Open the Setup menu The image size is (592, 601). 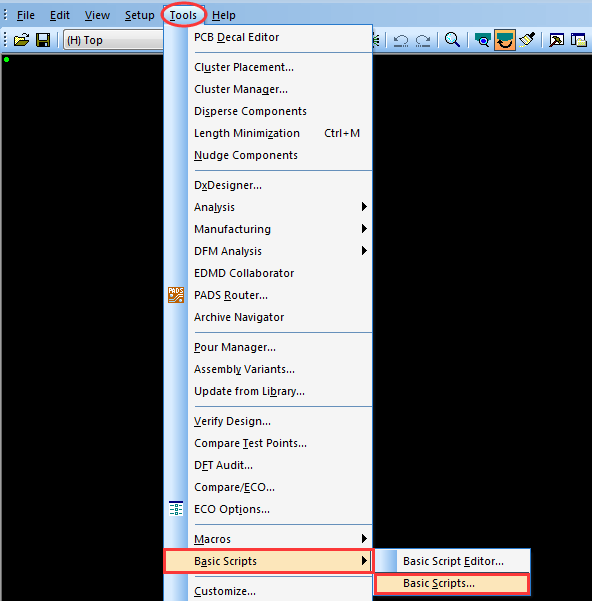(139, 15)
